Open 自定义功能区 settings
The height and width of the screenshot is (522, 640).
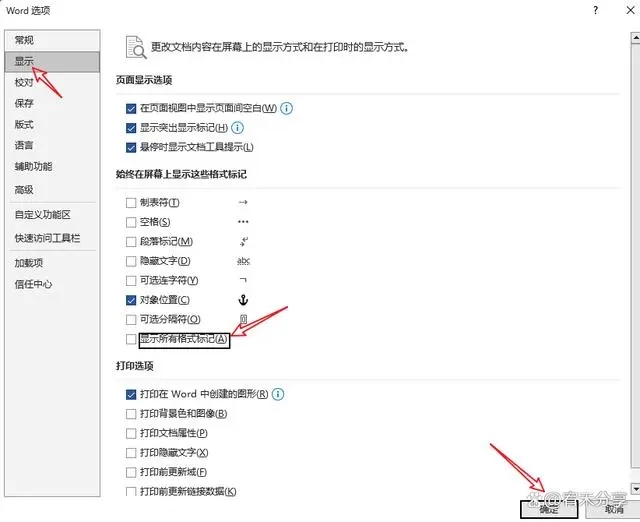click(x=52, y=215)
